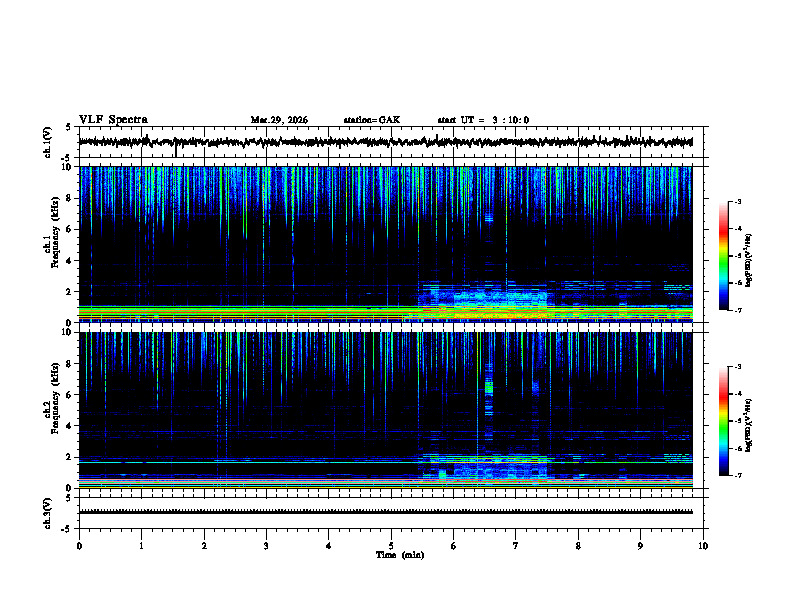Screen dimensions: 792x612
Task: Click the "-5" tick on lower color bar
Action: click(737, 421)
